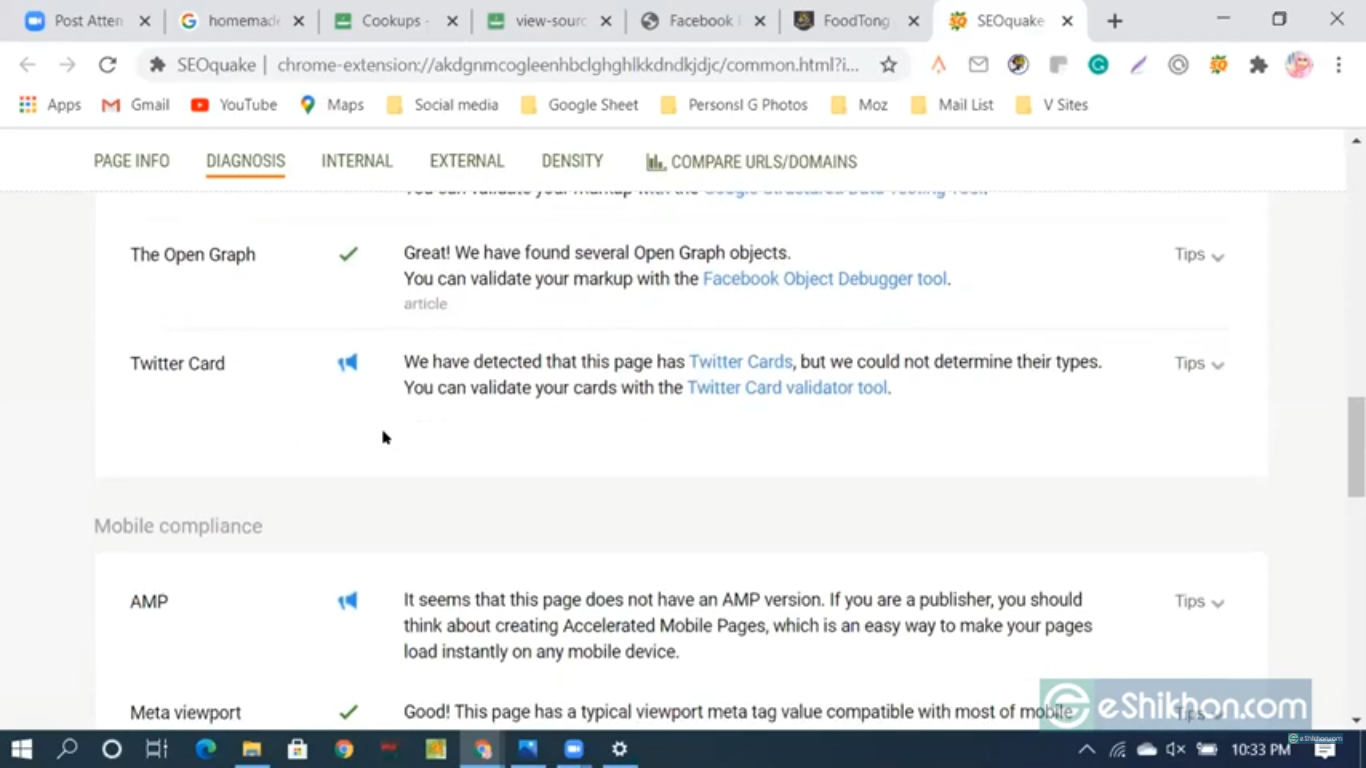Click the page vertical scrollbar thumb

[x=1356, y=445]
